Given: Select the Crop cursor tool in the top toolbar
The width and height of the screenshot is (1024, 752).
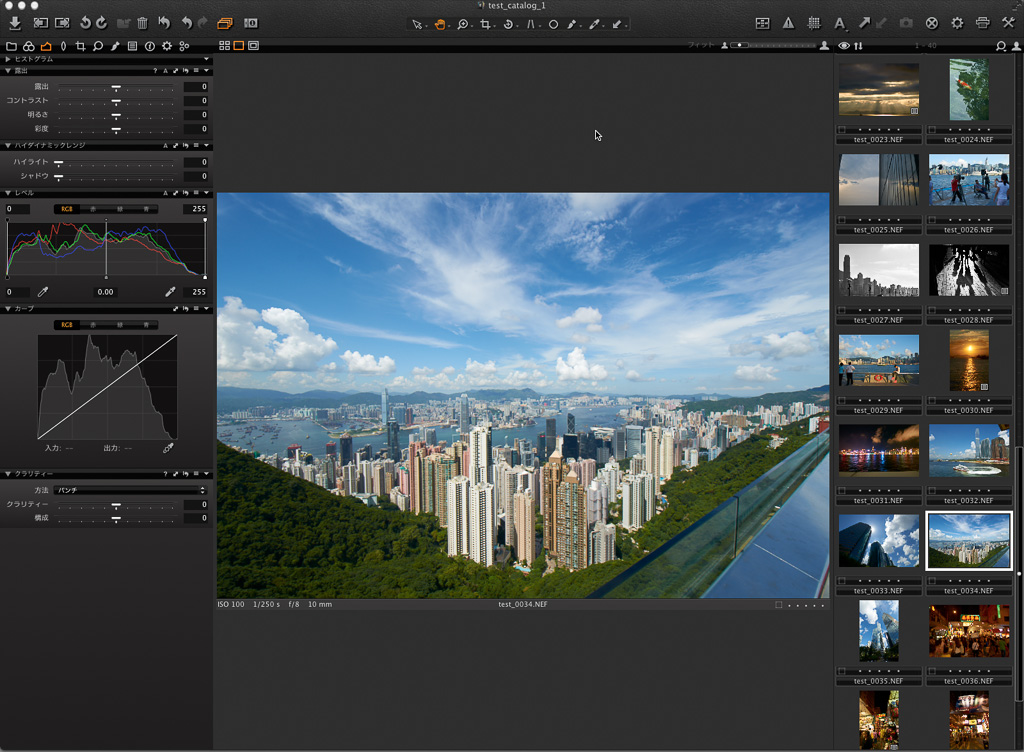Looking at the screenshot, I should tap(485, 24).
